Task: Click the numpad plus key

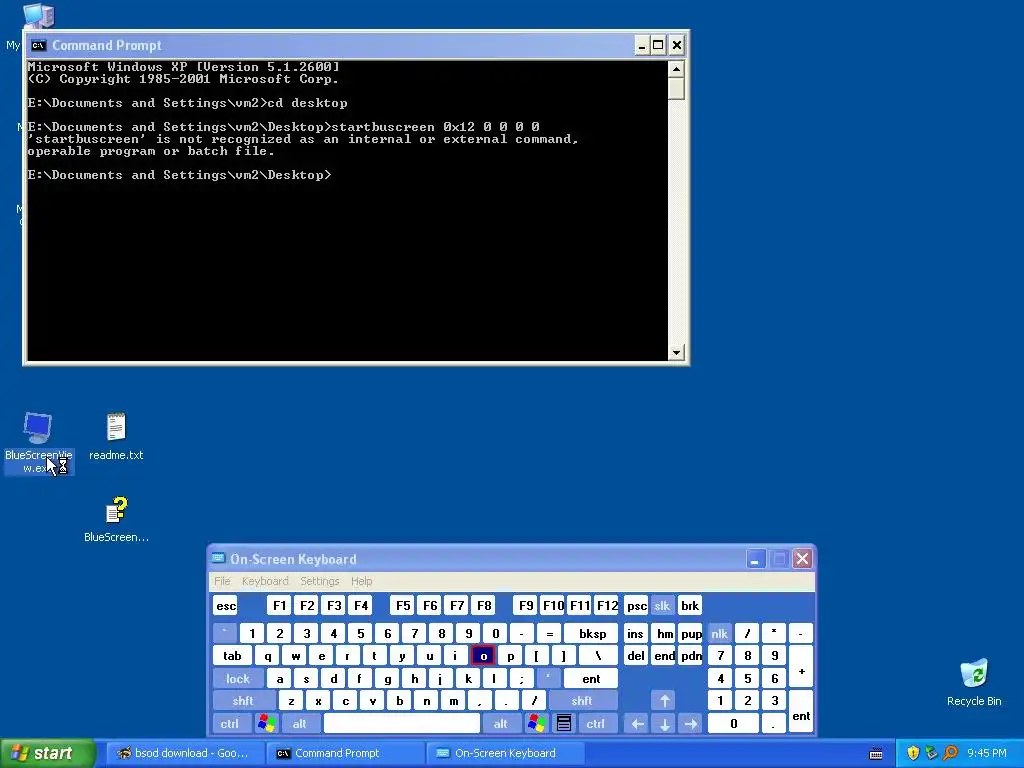Action: coord(801,667)
